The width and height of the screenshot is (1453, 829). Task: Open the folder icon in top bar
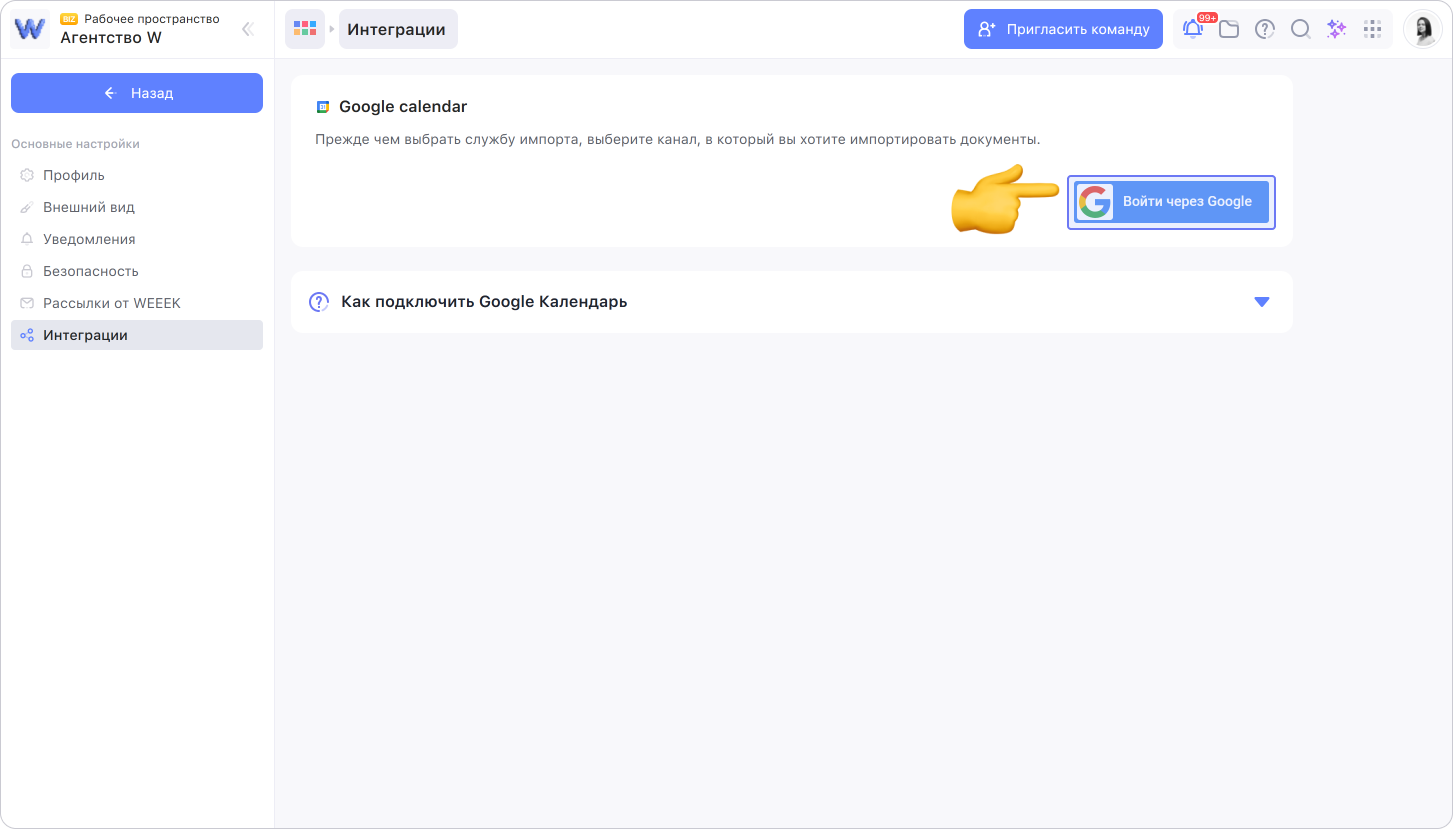1229,29
